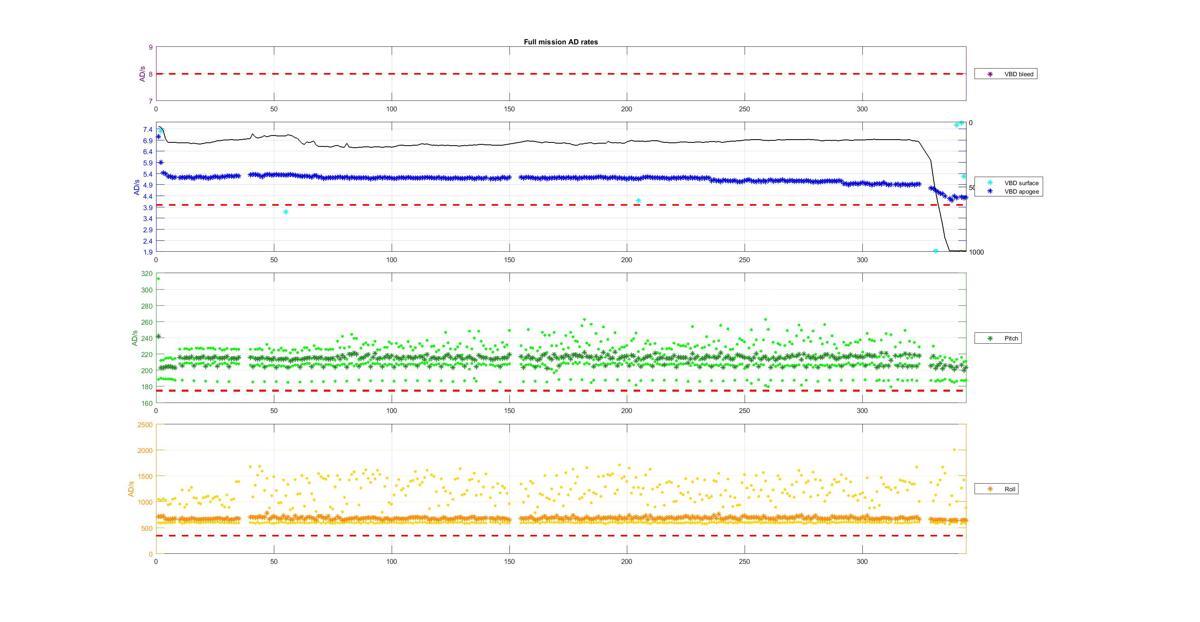Viewport: 1200px width, 622px height.
Task: Click the '2500' tick label on Roll axis
Action: pyautogui.click(x=146, y=425)
